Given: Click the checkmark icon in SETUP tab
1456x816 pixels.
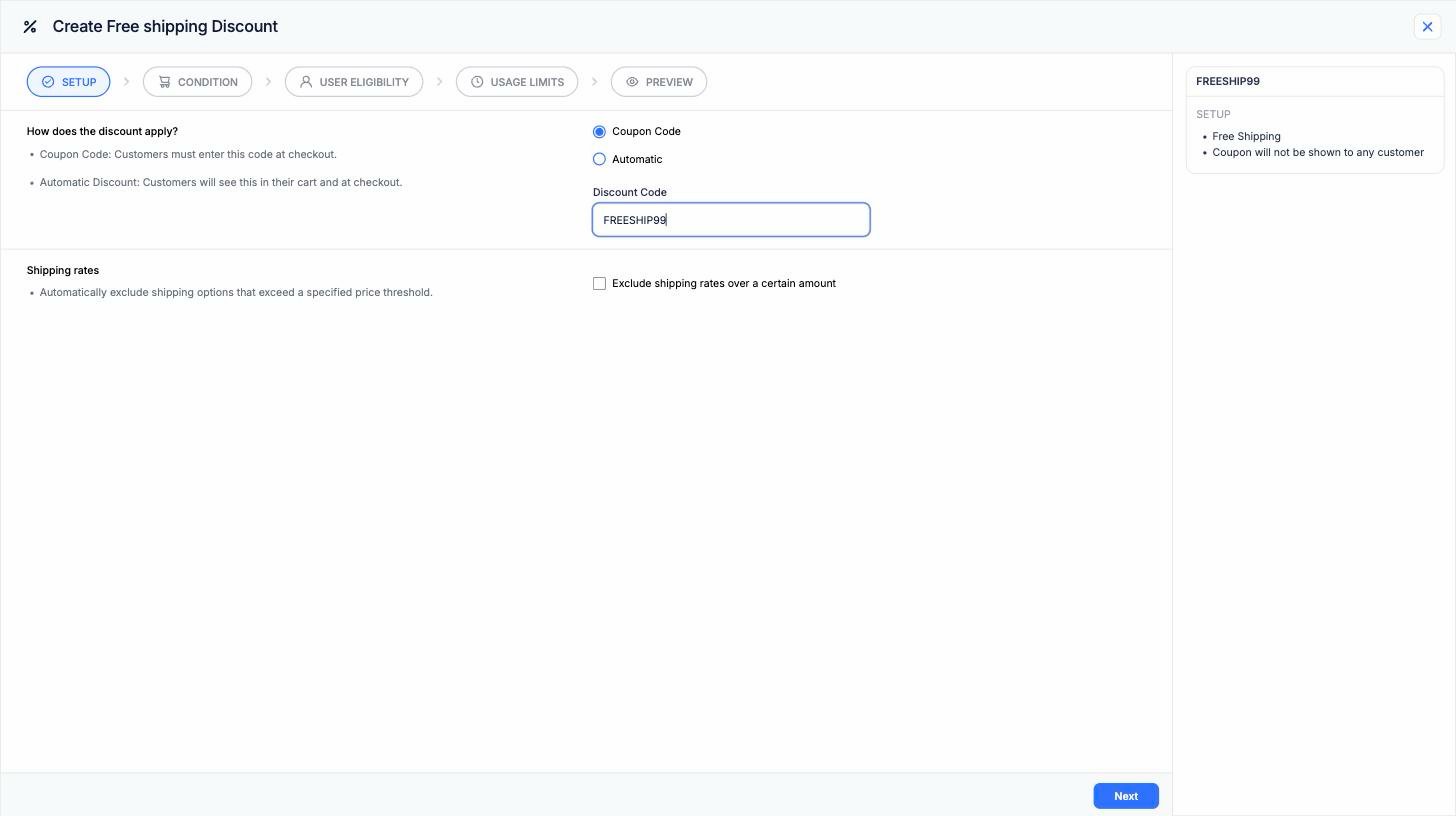Looking at the screenshot, I should point(48,82).
